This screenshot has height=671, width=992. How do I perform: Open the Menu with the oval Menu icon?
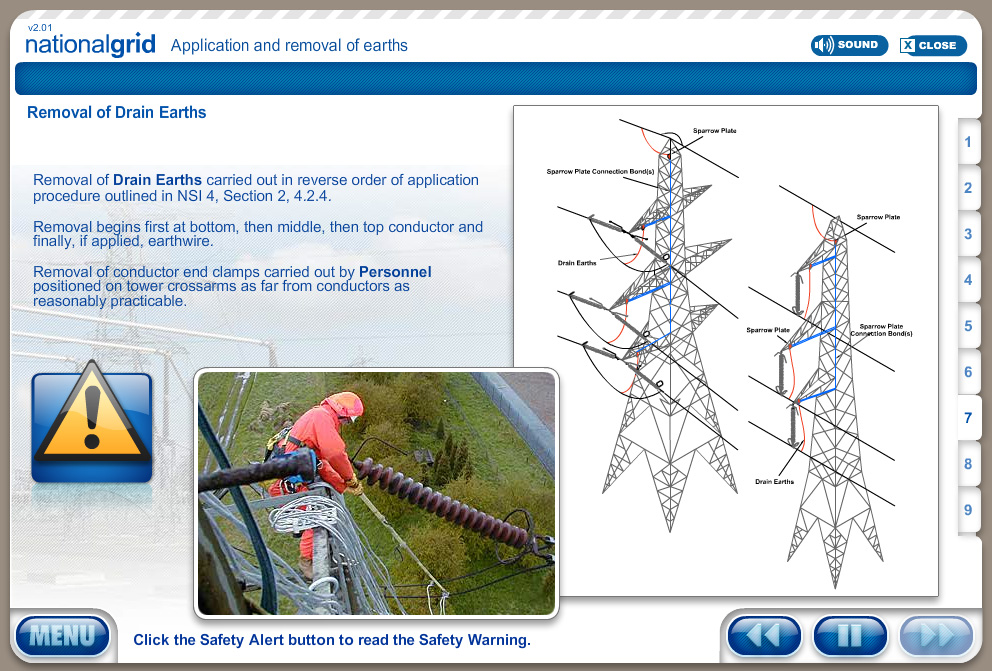[63, 635]
